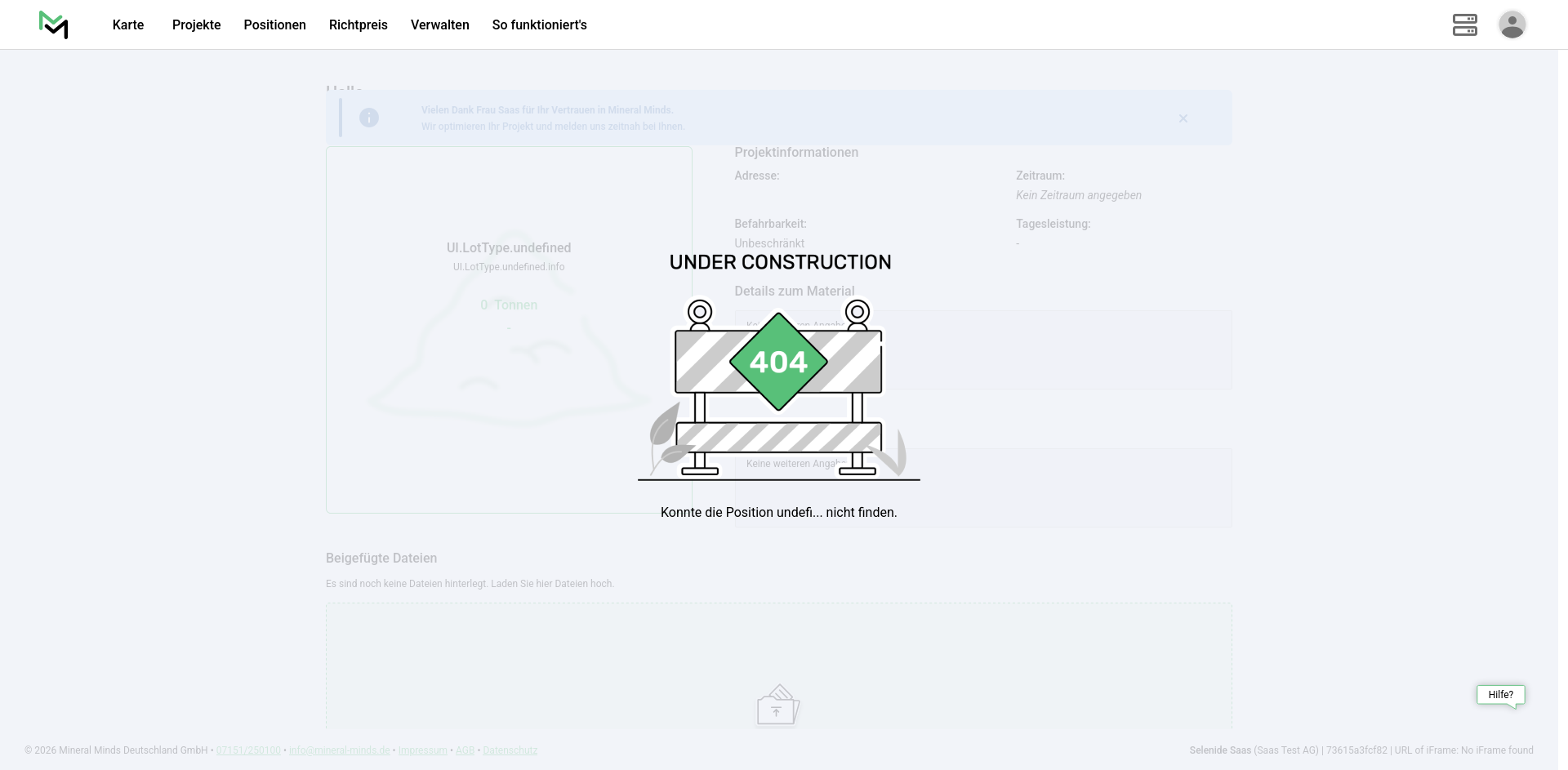The image size is (1568, 770).
Task: Open So funktioniert's page
Action: click(x=539, y=24)
